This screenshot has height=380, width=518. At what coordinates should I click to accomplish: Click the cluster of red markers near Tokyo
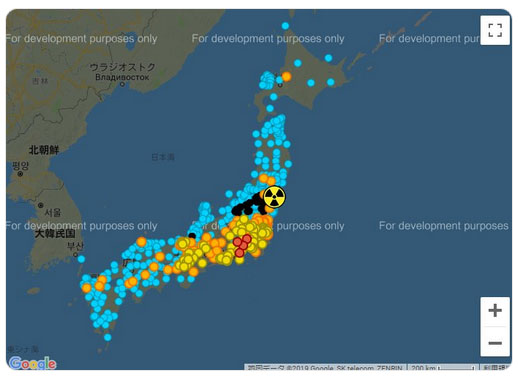click(242, 246)
